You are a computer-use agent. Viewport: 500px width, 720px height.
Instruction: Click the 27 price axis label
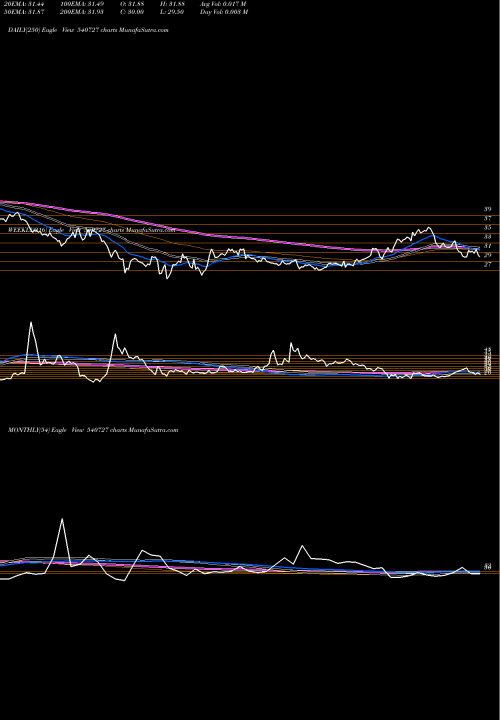(487, 264)
